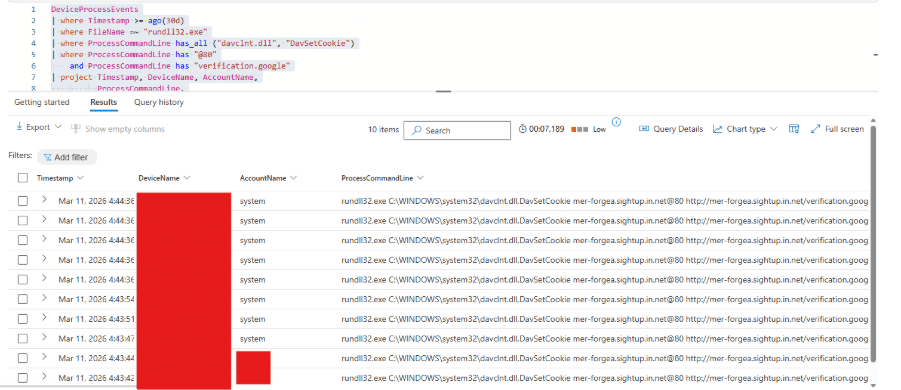Screen dimensions: 901x390
Task: Check the row with timestamp 4:43:44
Action: pyautogui.click(x=22, y=358)
